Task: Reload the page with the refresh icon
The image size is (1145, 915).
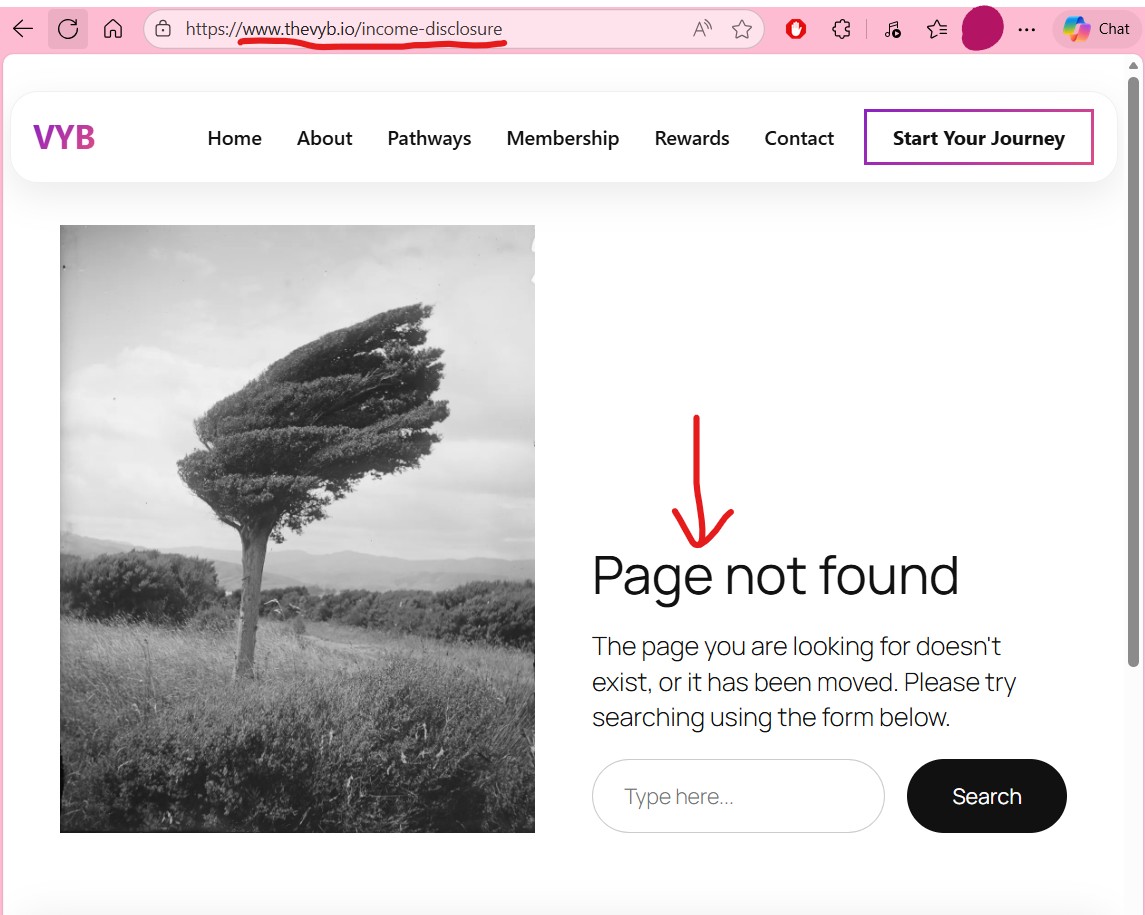Action: pyautogui.click(x=68, y=29)
